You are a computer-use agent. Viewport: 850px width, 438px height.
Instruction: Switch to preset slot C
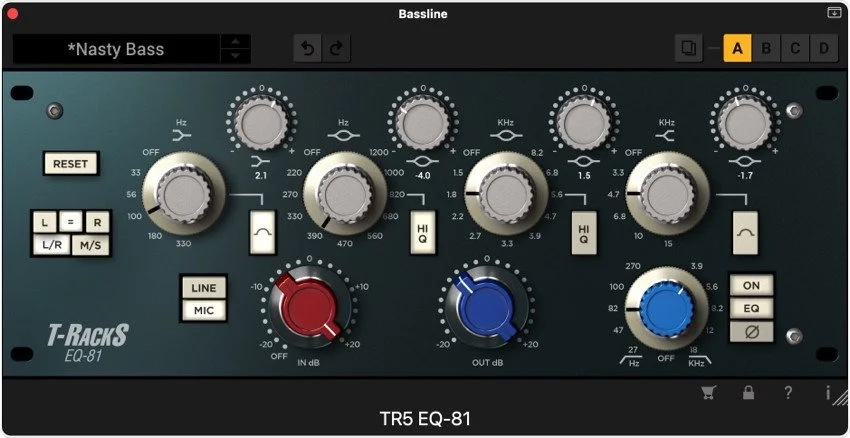795,49
